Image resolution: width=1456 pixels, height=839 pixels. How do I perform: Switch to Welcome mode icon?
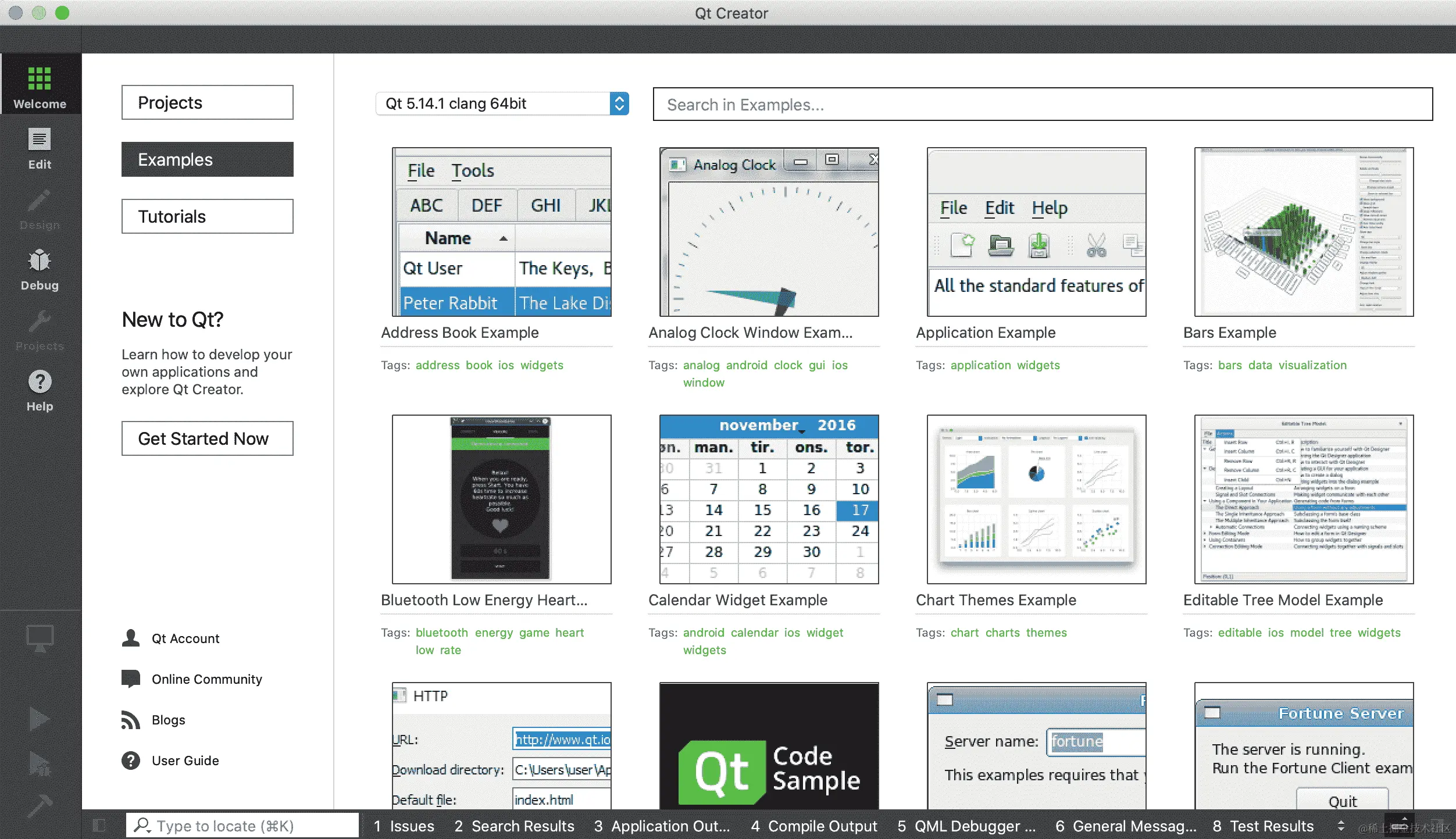40,79
